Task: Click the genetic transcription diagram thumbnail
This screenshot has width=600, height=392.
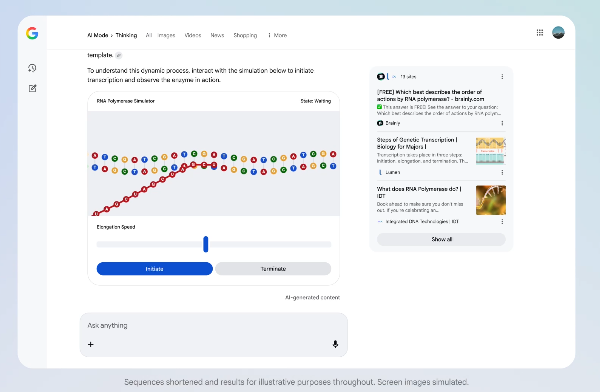Action: [491, 151]
